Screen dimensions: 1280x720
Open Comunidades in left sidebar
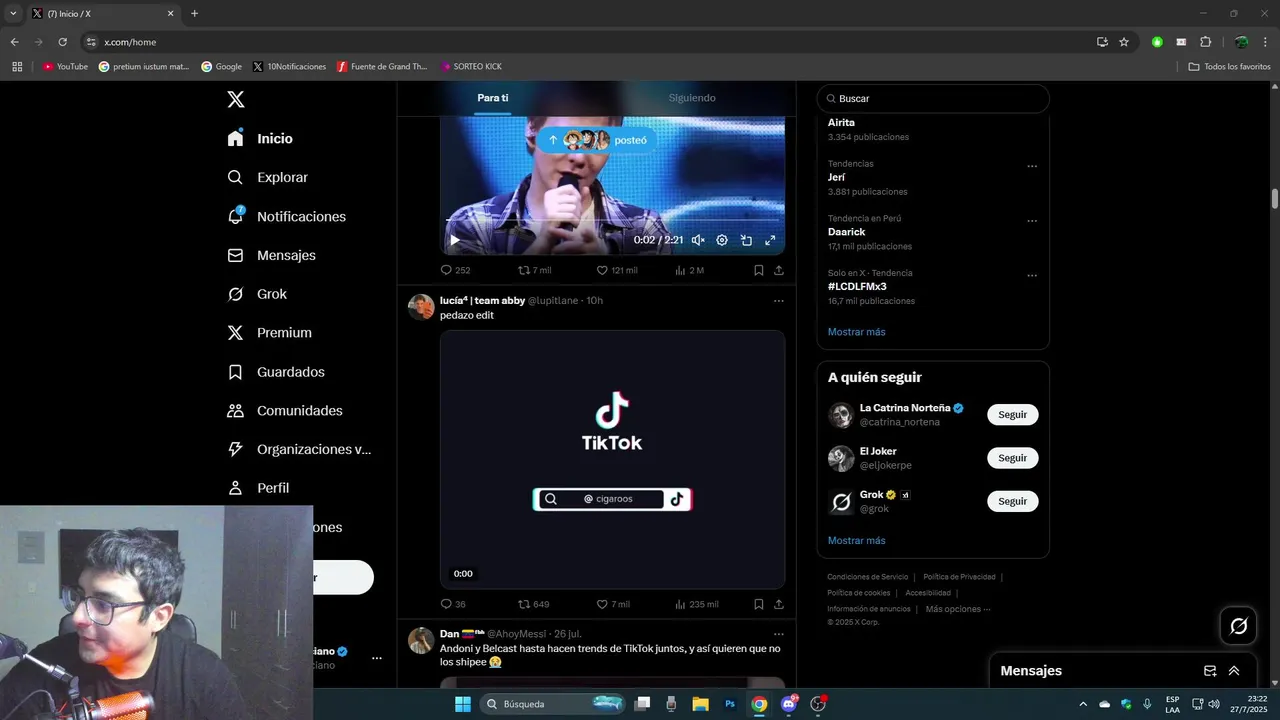point(284,410)
